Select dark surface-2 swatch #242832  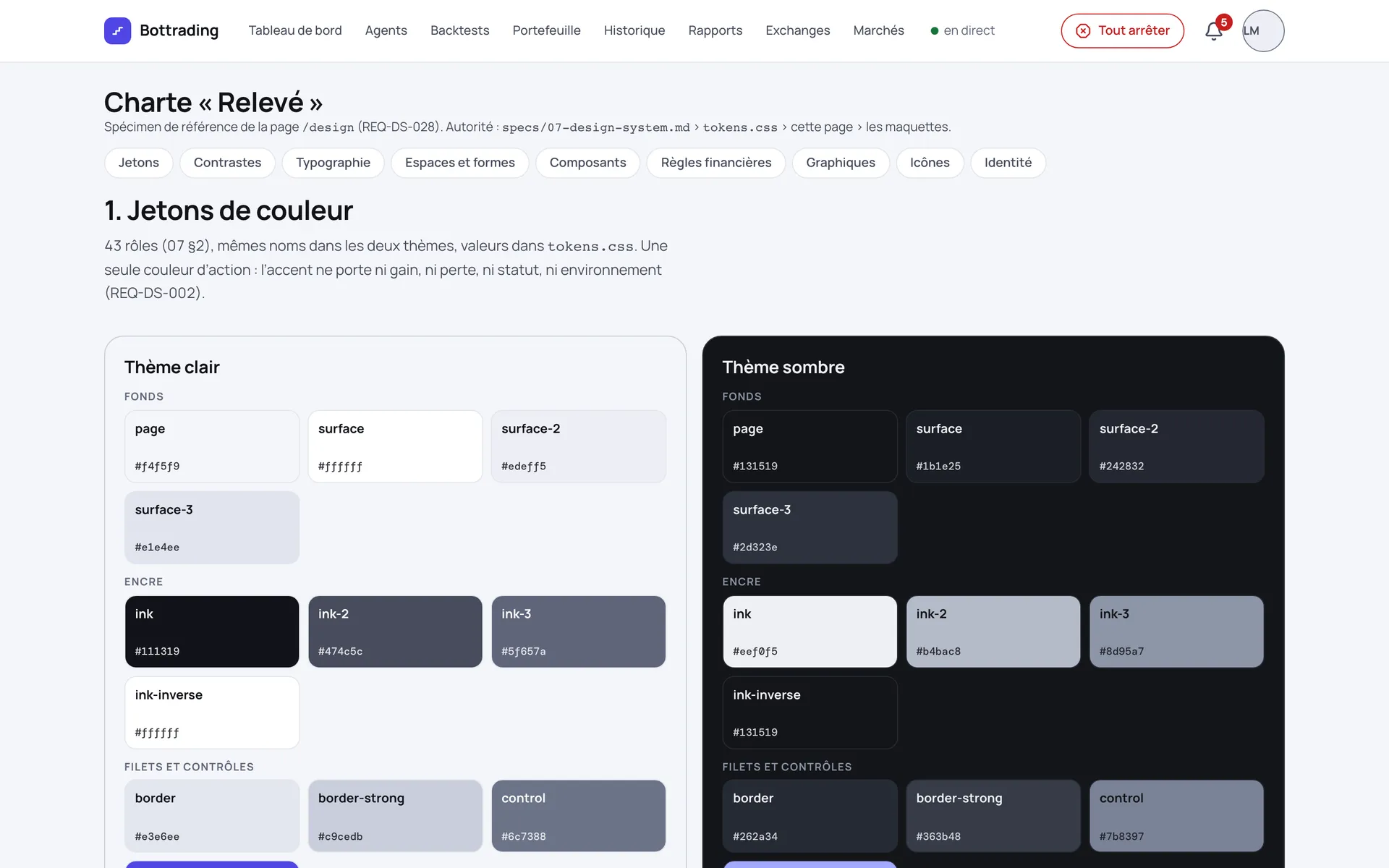coord(1177,446)
